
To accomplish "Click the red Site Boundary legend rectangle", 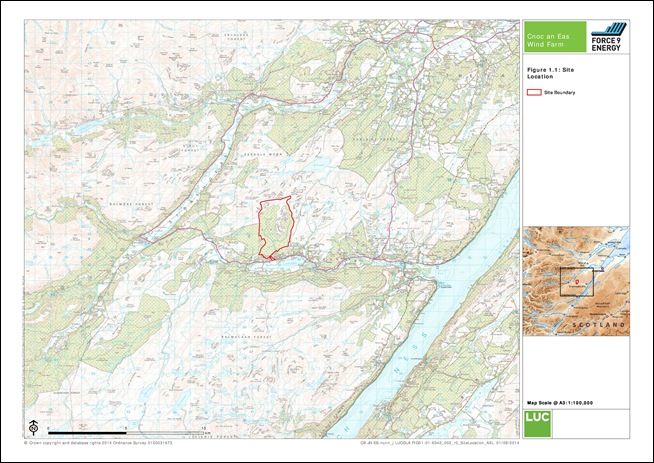I will tap(534, 92).
